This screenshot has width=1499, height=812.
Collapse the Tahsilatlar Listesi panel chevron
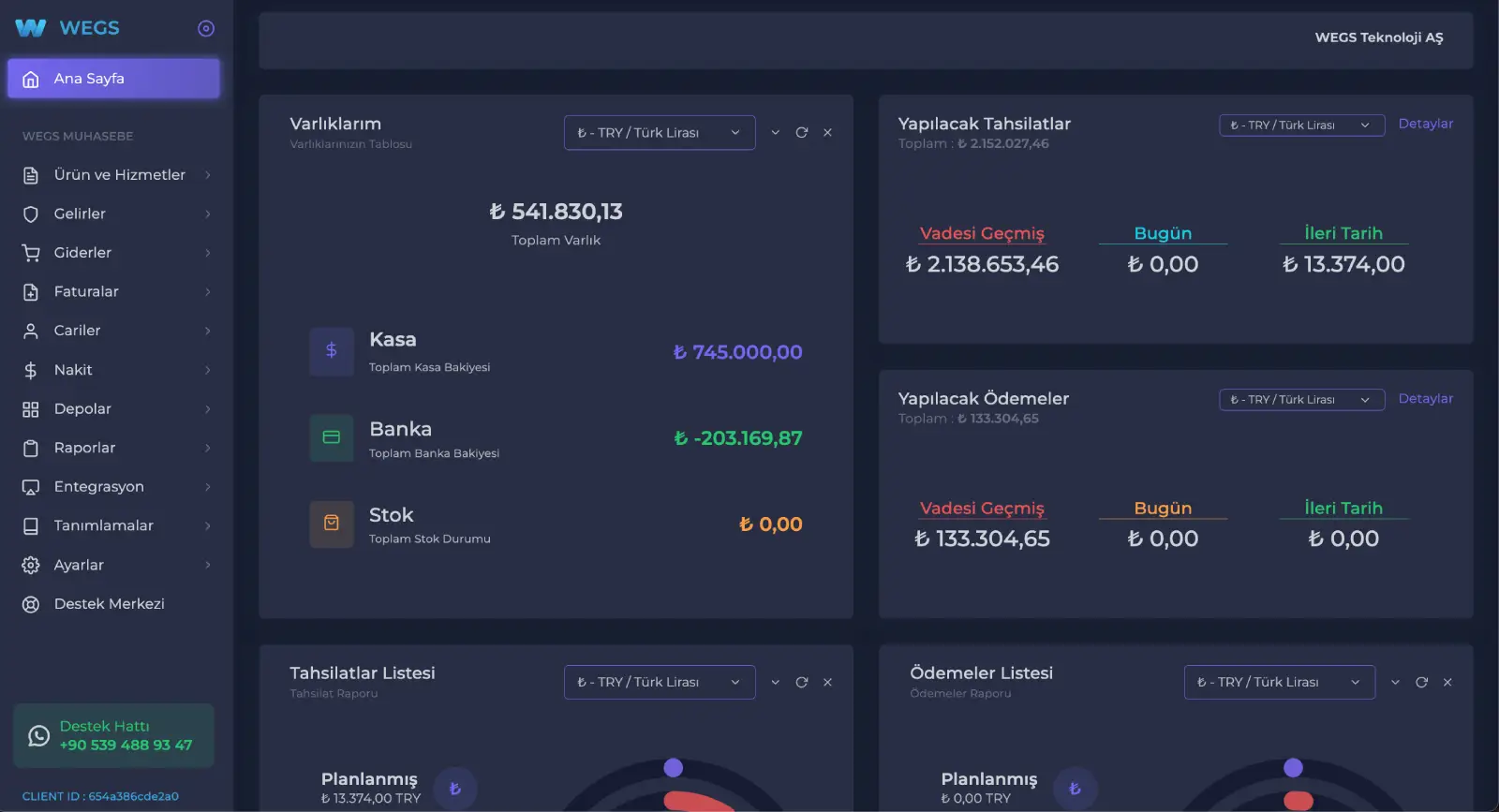coord(775,683)
